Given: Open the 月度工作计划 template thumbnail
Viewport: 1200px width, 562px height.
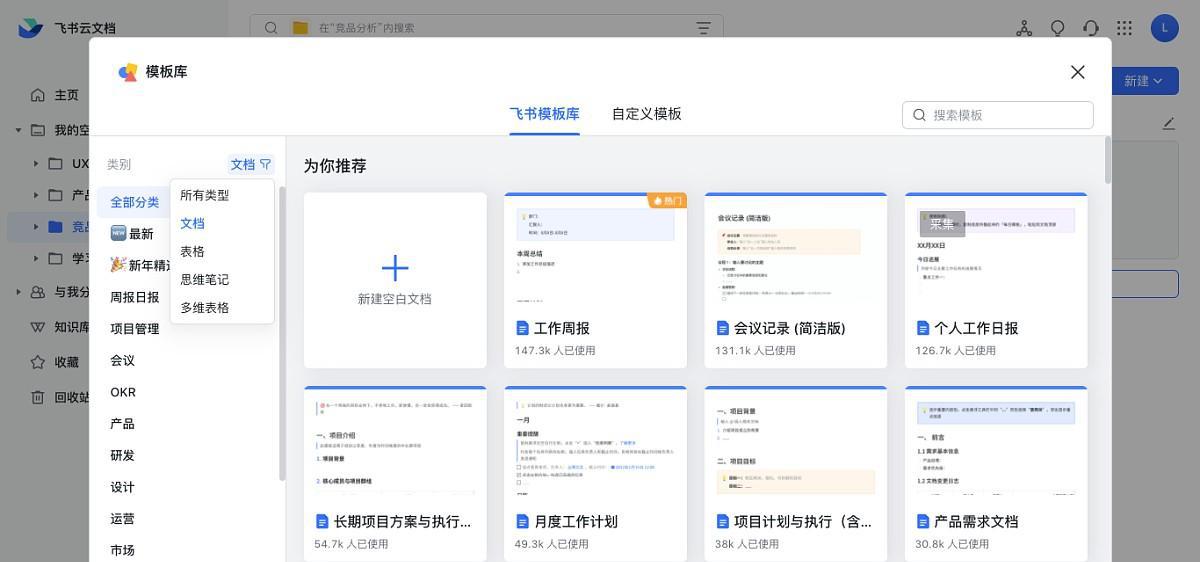Looking at the screenshot, I should [595, 442].
